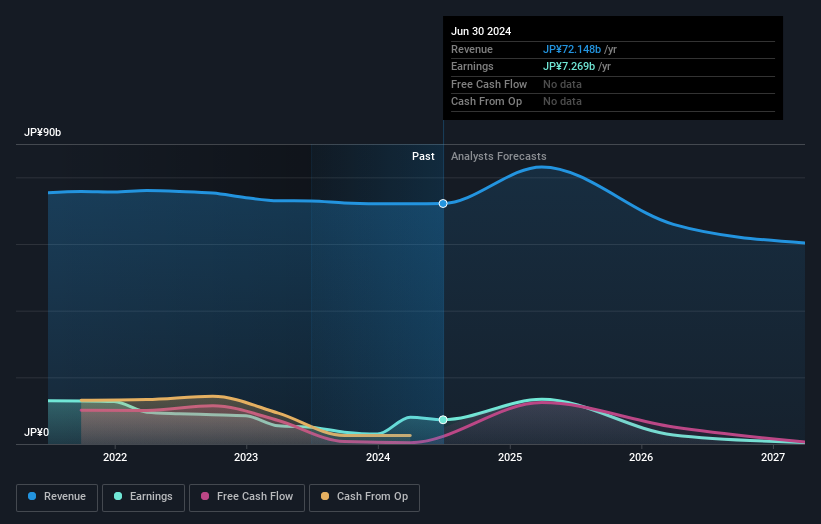Click No data beside Cash From Op
Viewport: 821px width, 524px height.
click(x=562, y=102)
